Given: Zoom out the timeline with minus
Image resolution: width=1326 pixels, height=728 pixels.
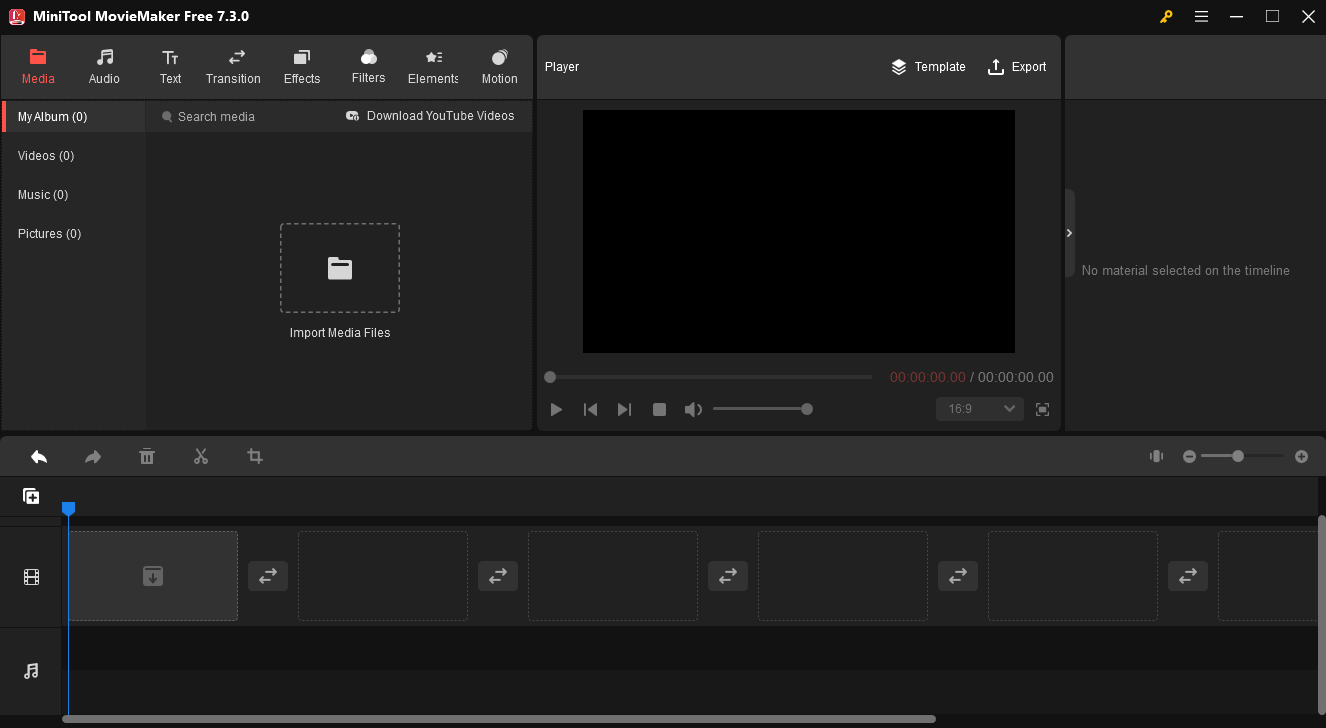Looking at the screenshot, I should click(1189, 456).
